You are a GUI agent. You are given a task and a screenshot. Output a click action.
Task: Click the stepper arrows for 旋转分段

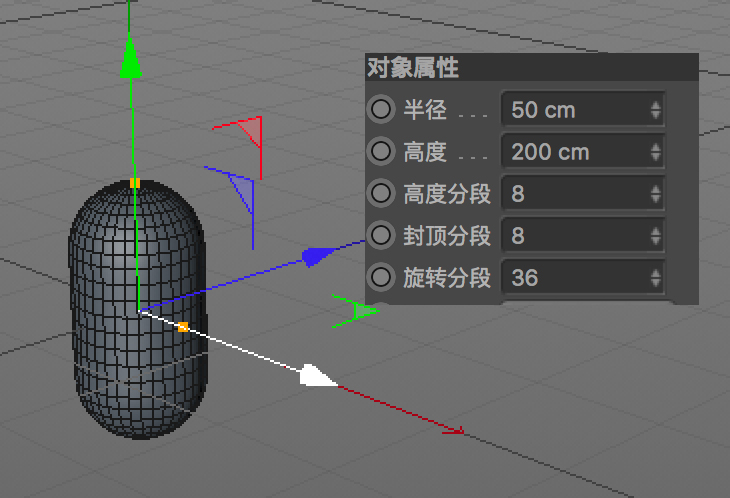[656, 278]
